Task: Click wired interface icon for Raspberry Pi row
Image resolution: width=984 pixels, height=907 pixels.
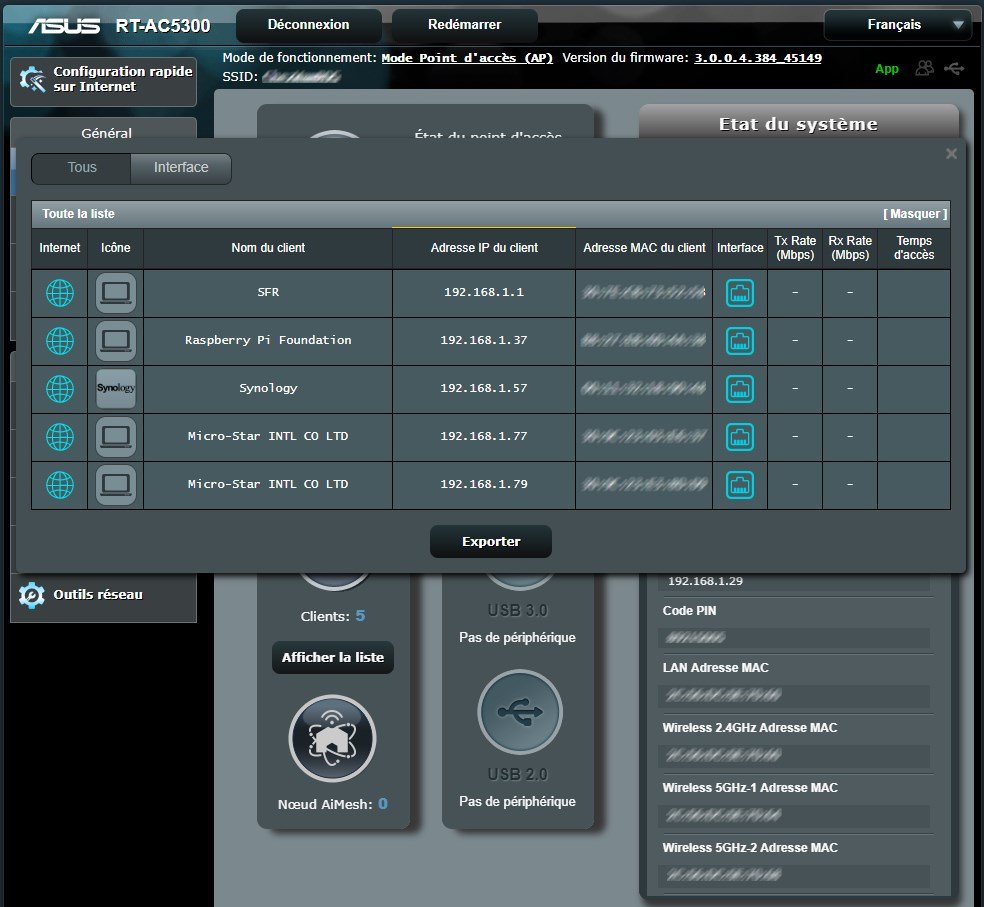Action: click(740, 341)
